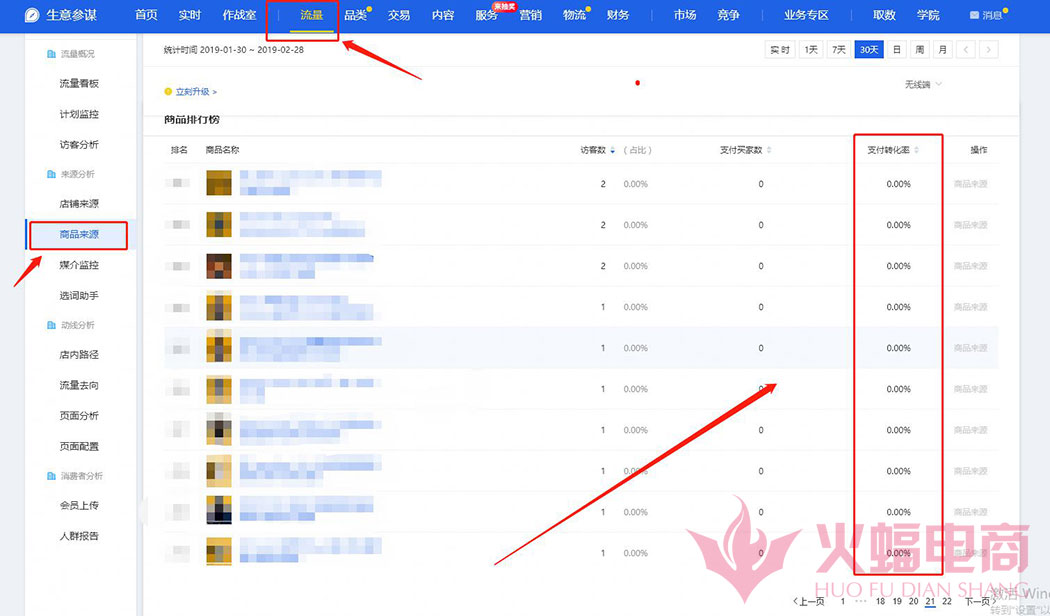The height and width of the screenshot is (616, 1050).
Task: Open the 首页 tab
Action: pos(146,15)
